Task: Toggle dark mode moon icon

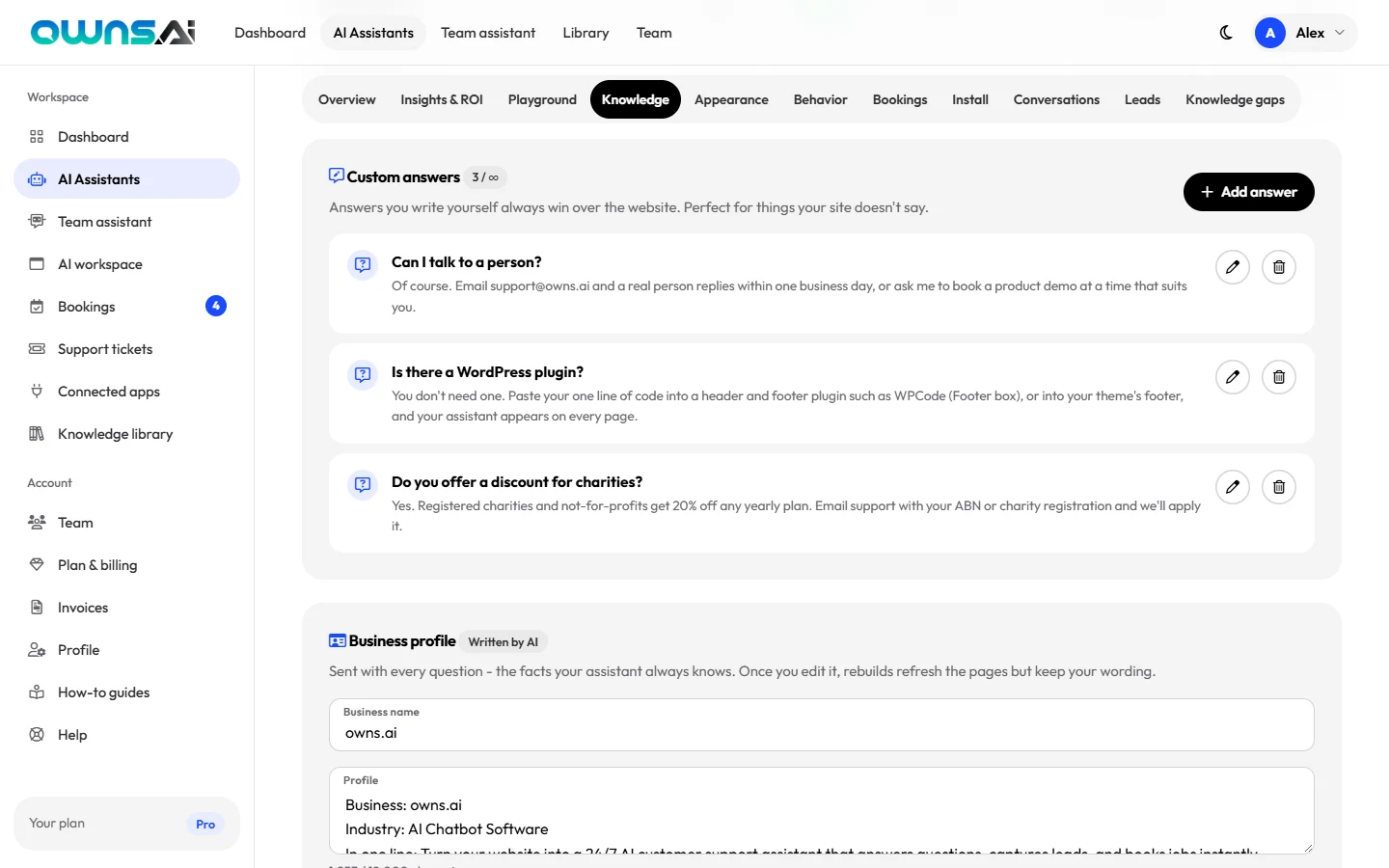Action: point(1226,33)
